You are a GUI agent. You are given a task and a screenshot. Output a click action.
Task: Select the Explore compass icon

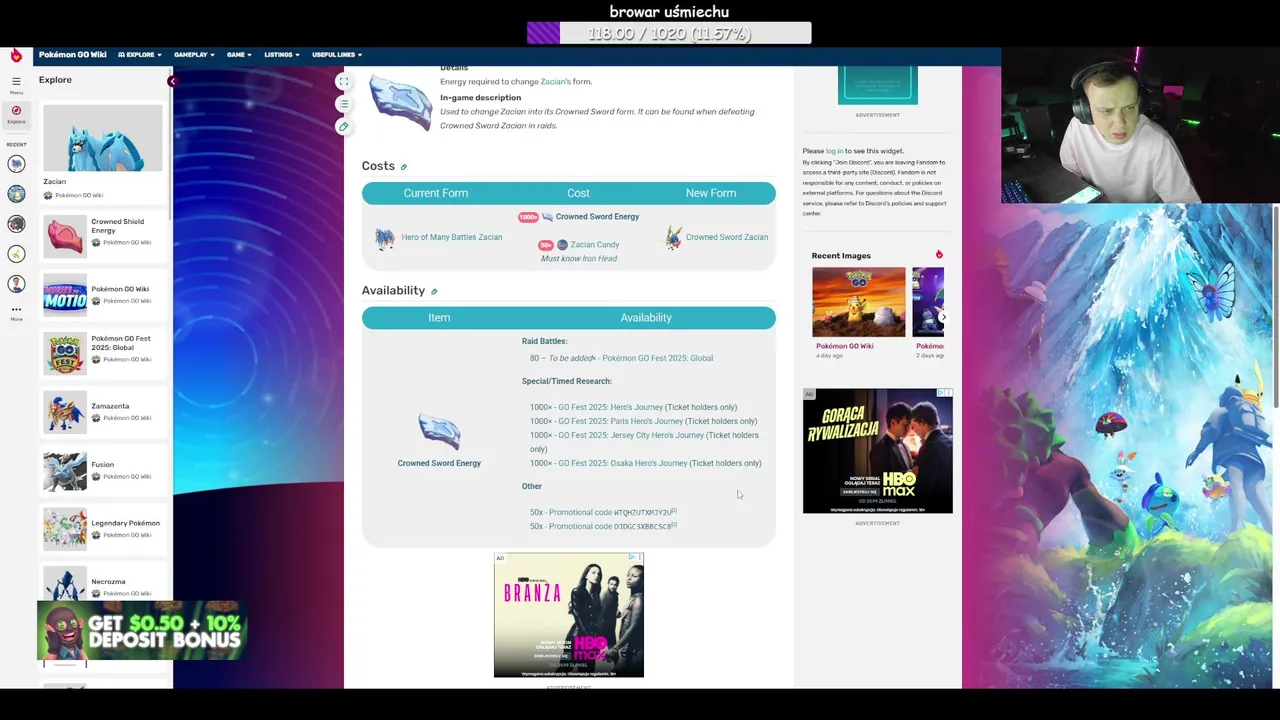pos(16,111)
